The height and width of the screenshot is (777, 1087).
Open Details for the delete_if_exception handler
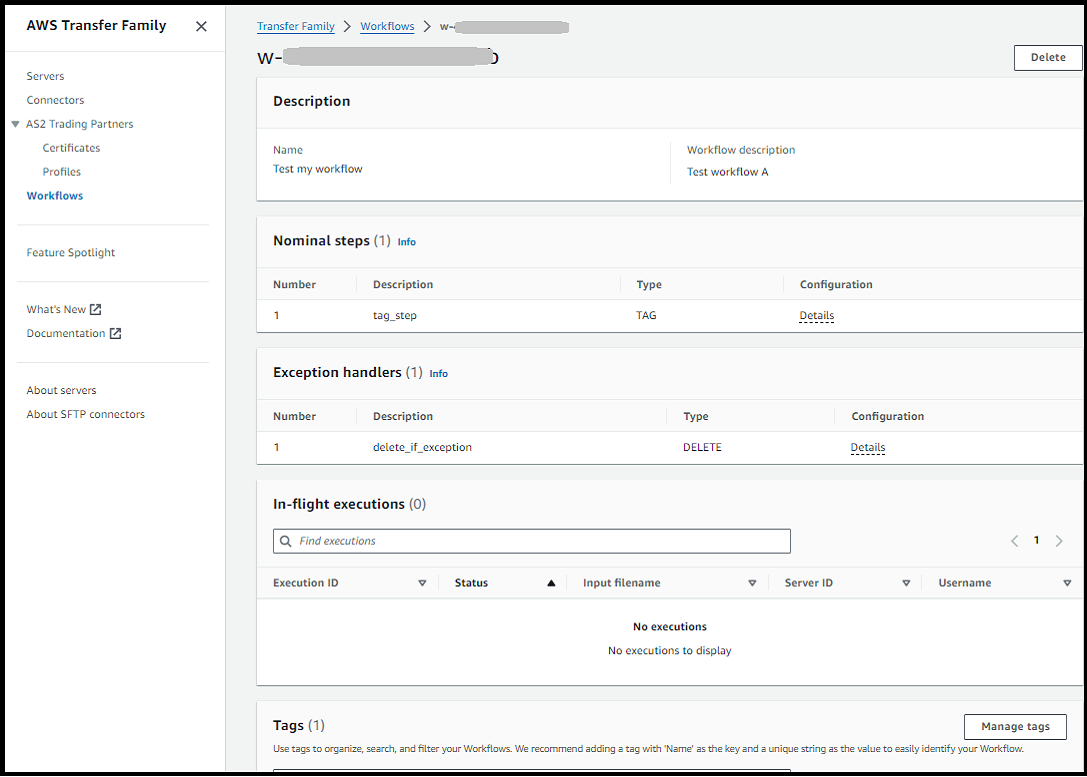pyautogui.click(x=867, y=447)
